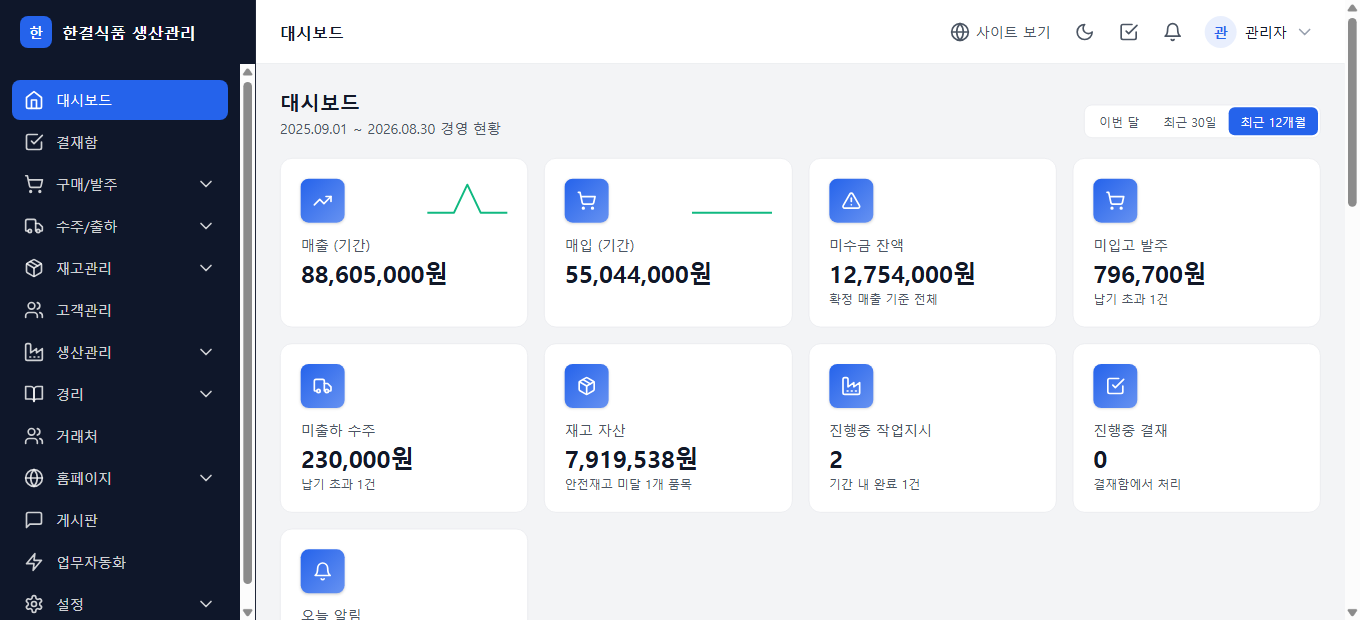Click the 미수금 잔액 warning triangle icon
The image size is (1360, 620).
coord(852,201)
